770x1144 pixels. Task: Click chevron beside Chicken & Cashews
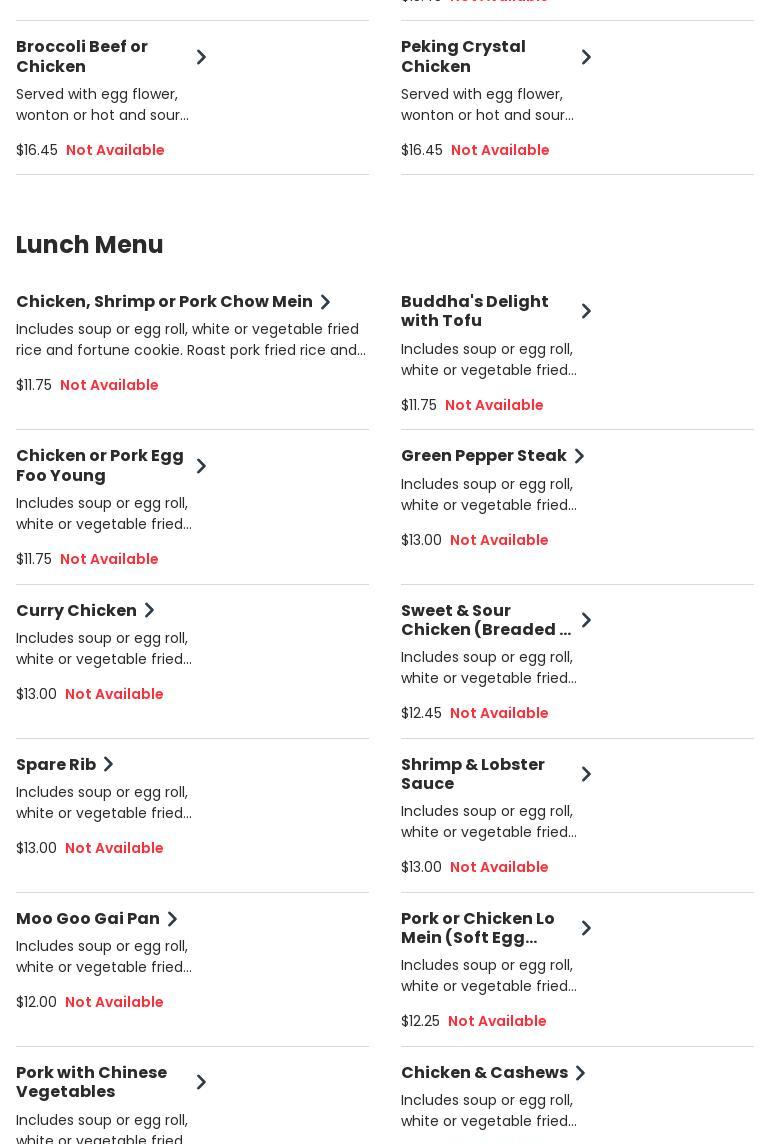580,1073
